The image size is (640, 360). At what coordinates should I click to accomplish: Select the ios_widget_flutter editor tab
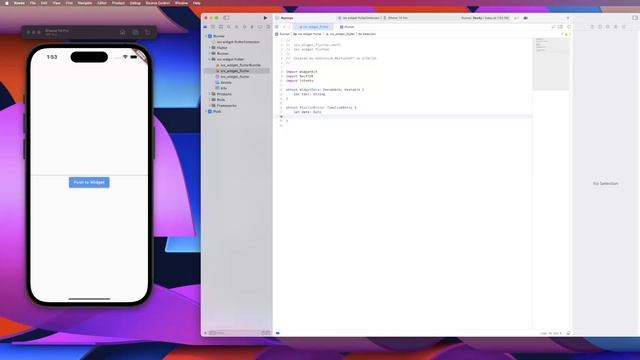click(x=313, y=27)
